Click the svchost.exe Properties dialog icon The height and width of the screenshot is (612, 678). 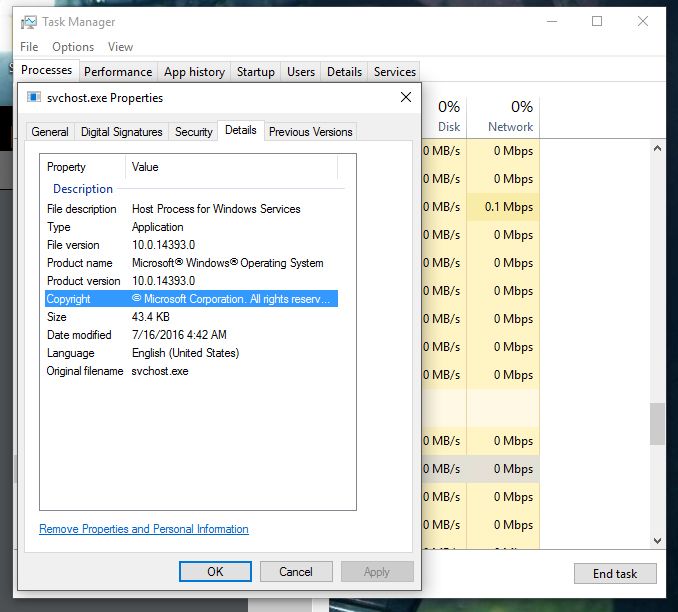pos(34,97)
